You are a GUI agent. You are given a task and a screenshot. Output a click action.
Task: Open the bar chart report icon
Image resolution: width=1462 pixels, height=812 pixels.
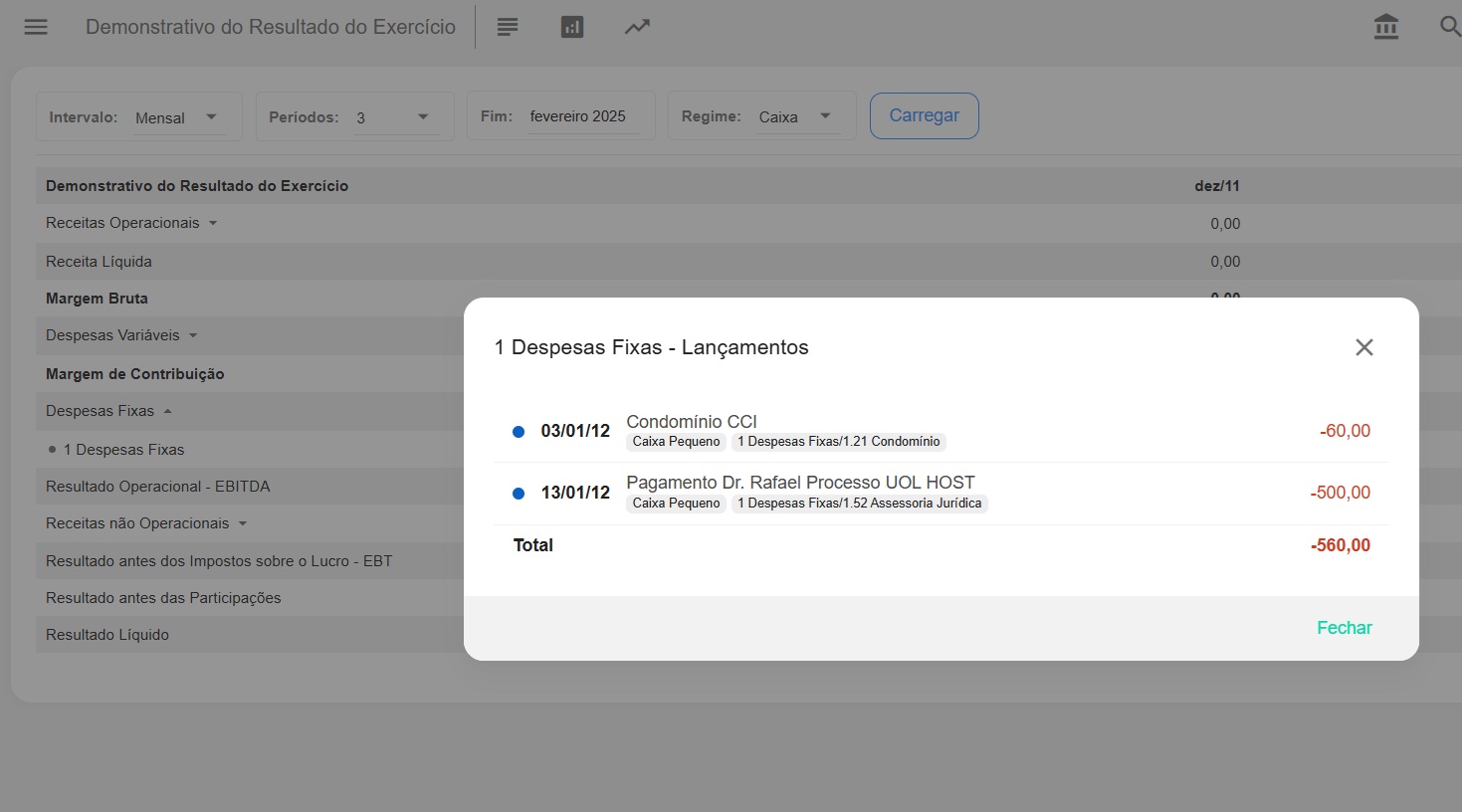click(x=572, y=27)
